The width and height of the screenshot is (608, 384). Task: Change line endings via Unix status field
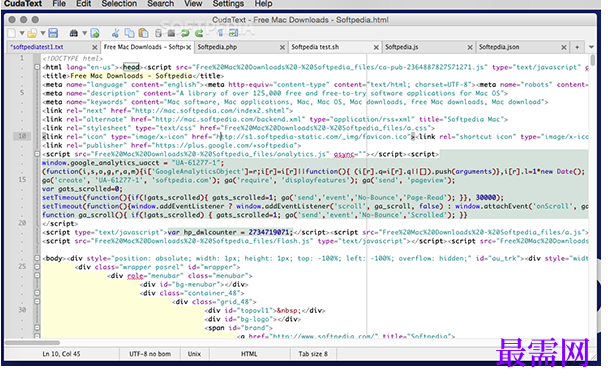point(195,354)
